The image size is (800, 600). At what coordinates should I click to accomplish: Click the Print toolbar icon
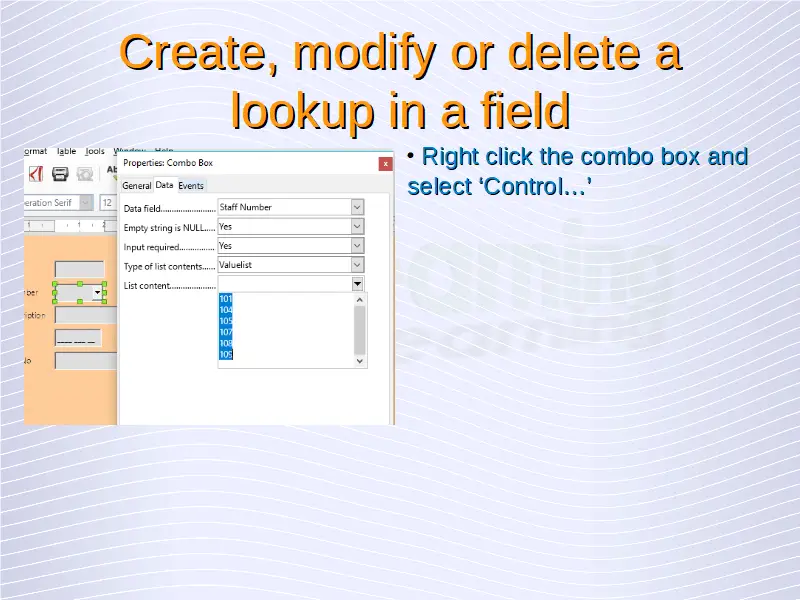[x=60, y=174]
